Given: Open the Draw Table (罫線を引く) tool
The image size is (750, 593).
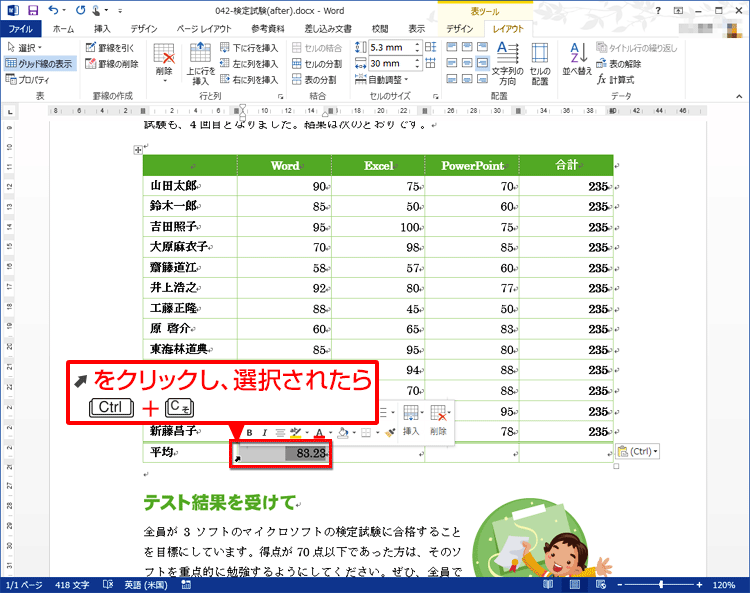Looking at the screenshot, I should [110, 47].
